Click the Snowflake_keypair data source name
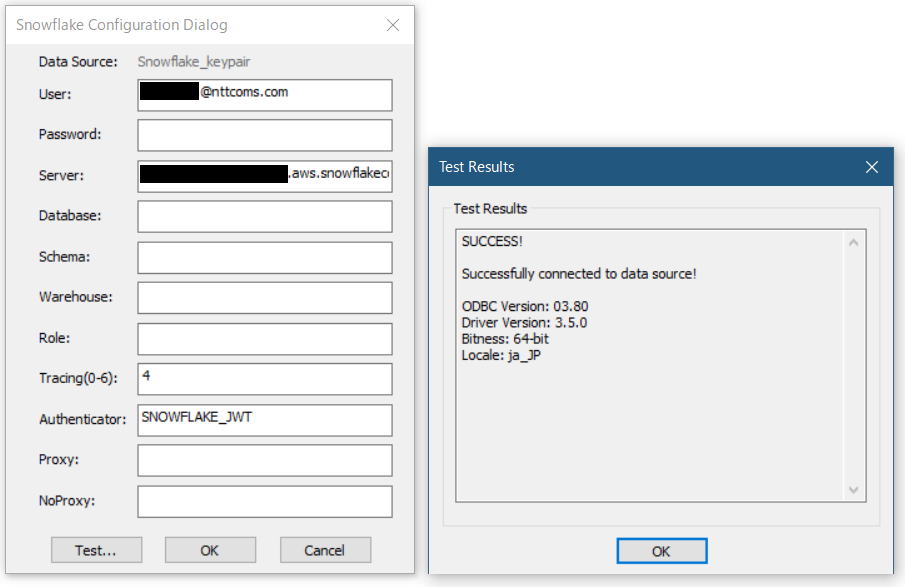905x587 pixels. (194, 62)
